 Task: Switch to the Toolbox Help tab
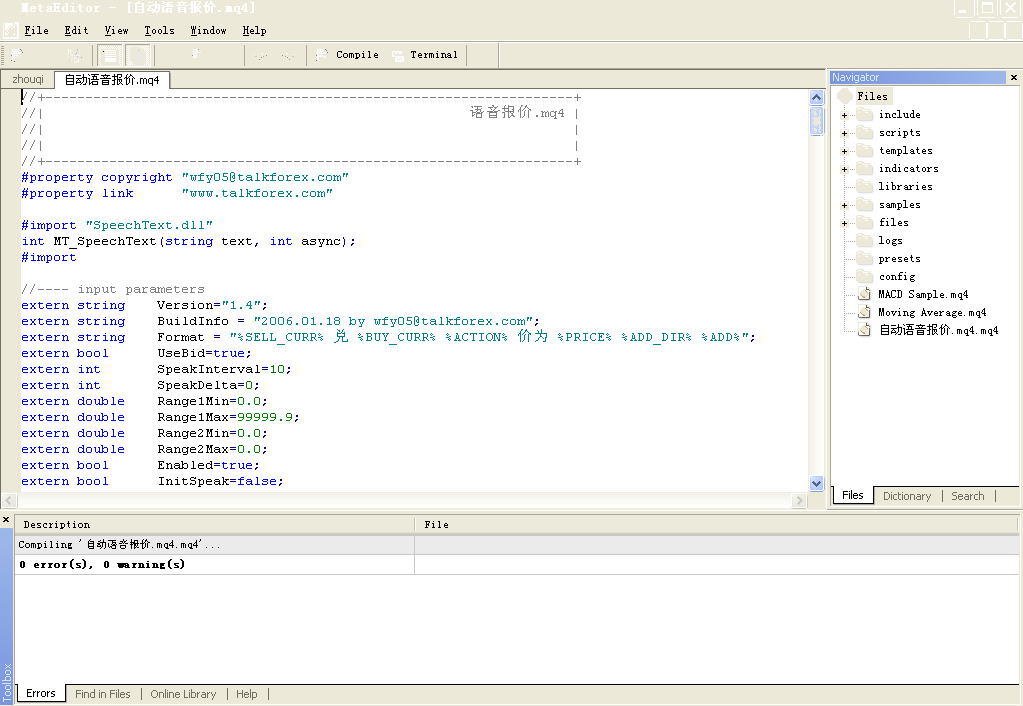[x=247, y=694]
